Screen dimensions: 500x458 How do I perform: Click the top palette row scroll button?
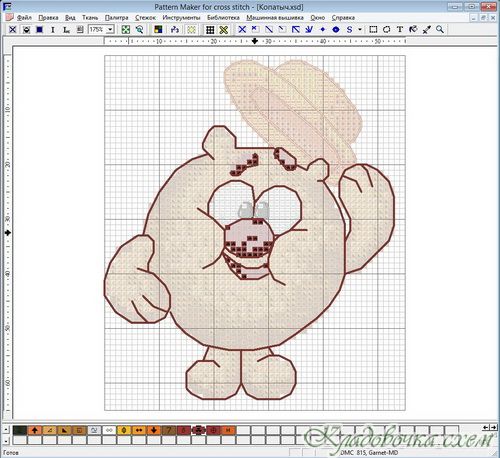[6, 430]
